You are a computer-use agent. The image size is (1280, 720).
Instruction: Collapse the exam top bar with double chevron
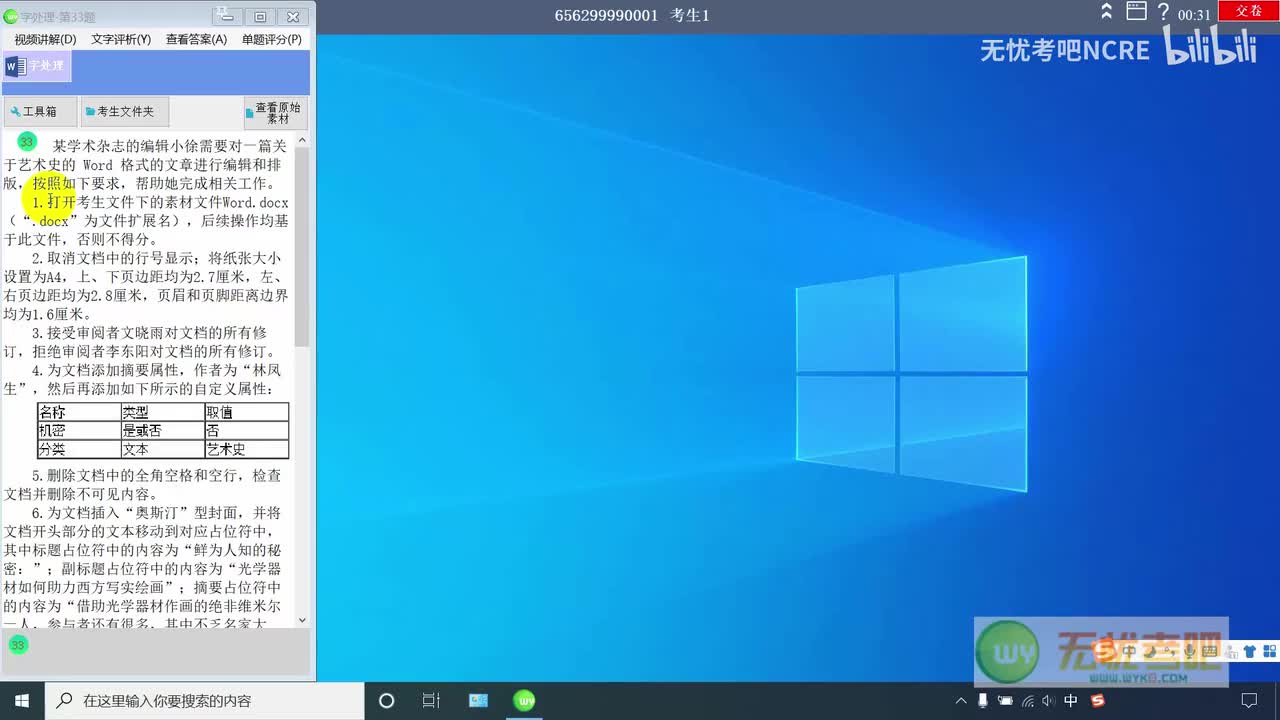1107,12
